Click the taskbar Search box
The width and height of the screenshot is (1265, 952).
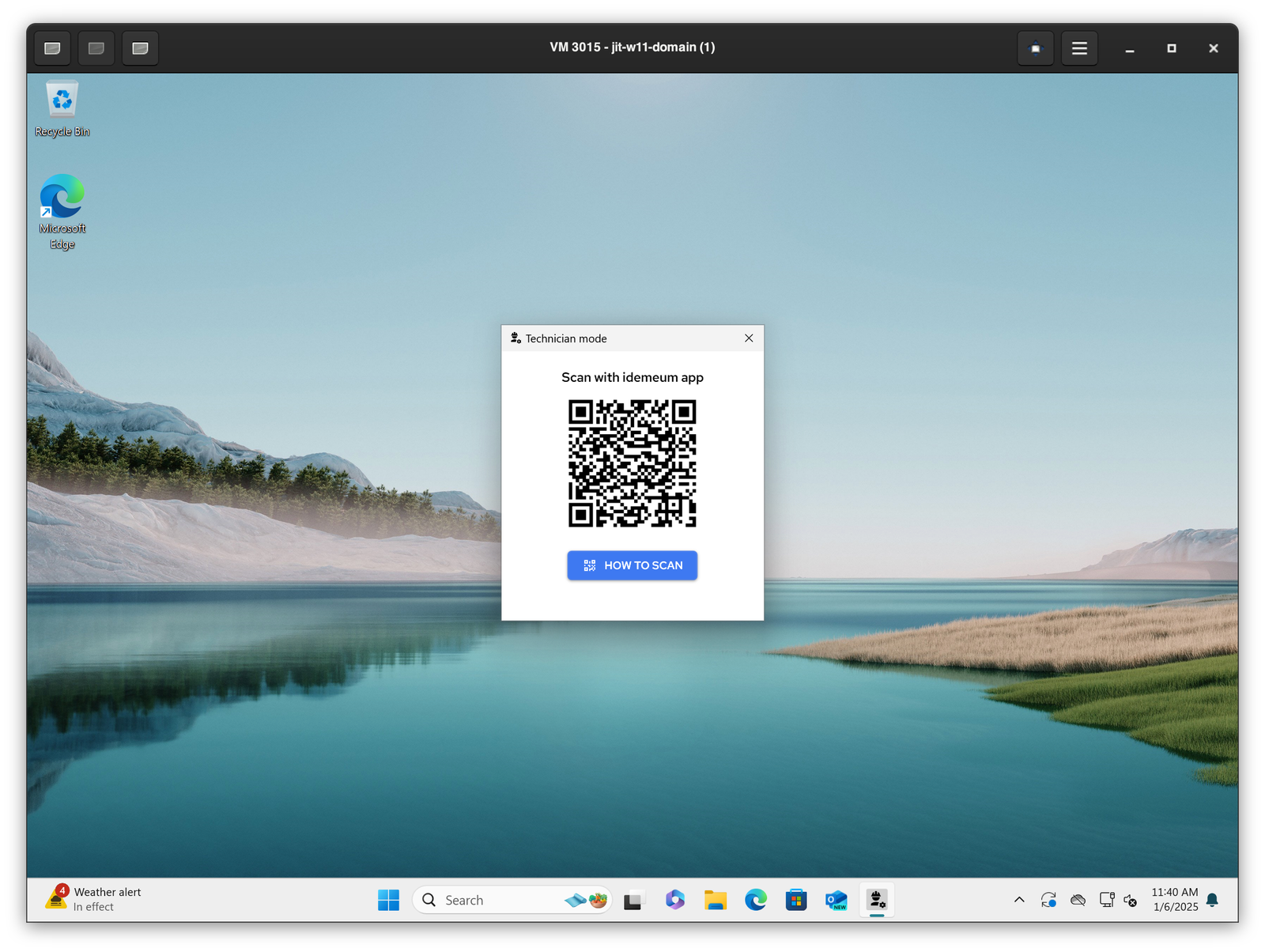512,900
